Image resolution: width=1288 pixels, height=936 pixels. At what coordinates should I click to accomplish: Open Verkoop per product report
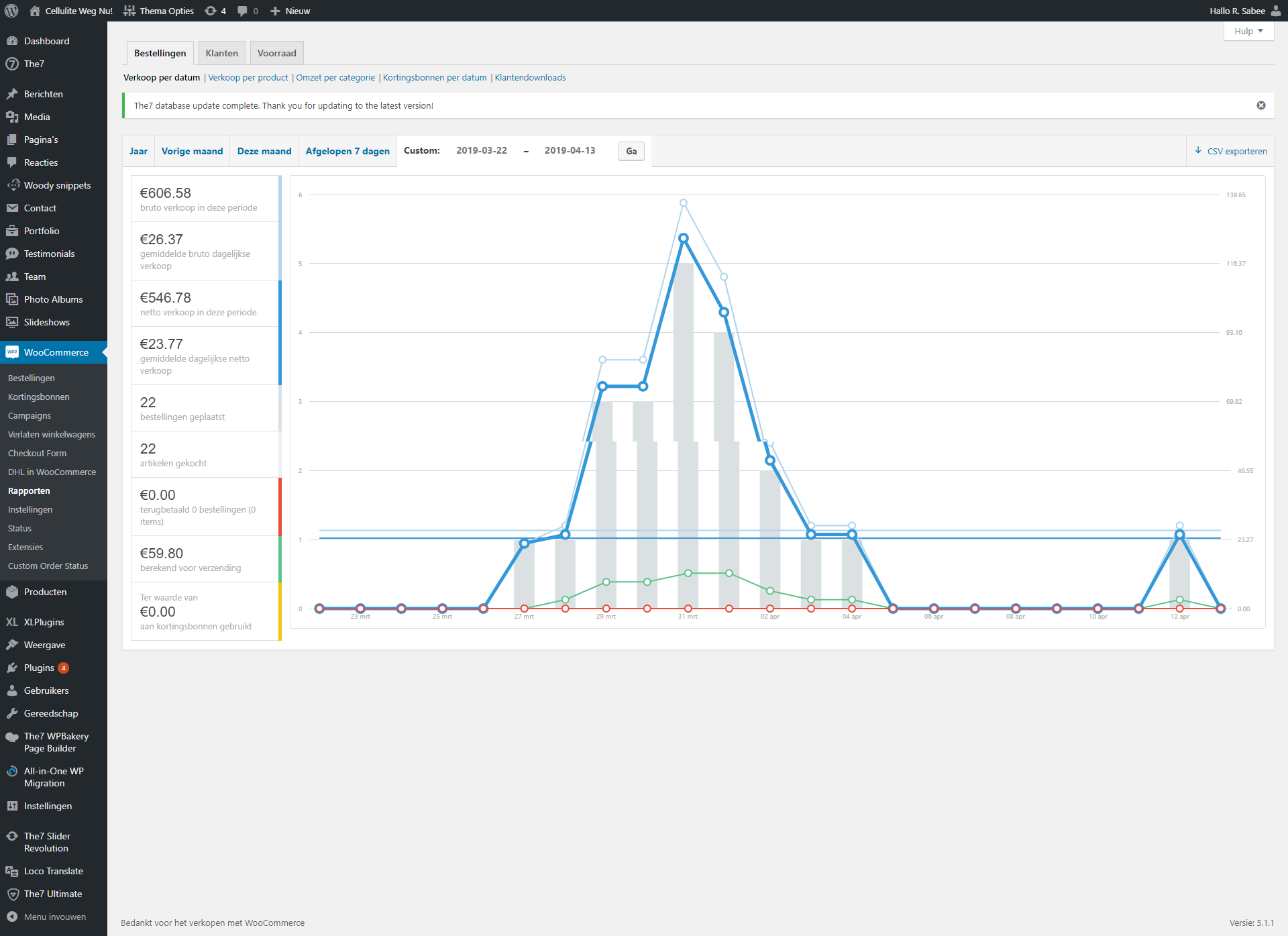[248, 77]
